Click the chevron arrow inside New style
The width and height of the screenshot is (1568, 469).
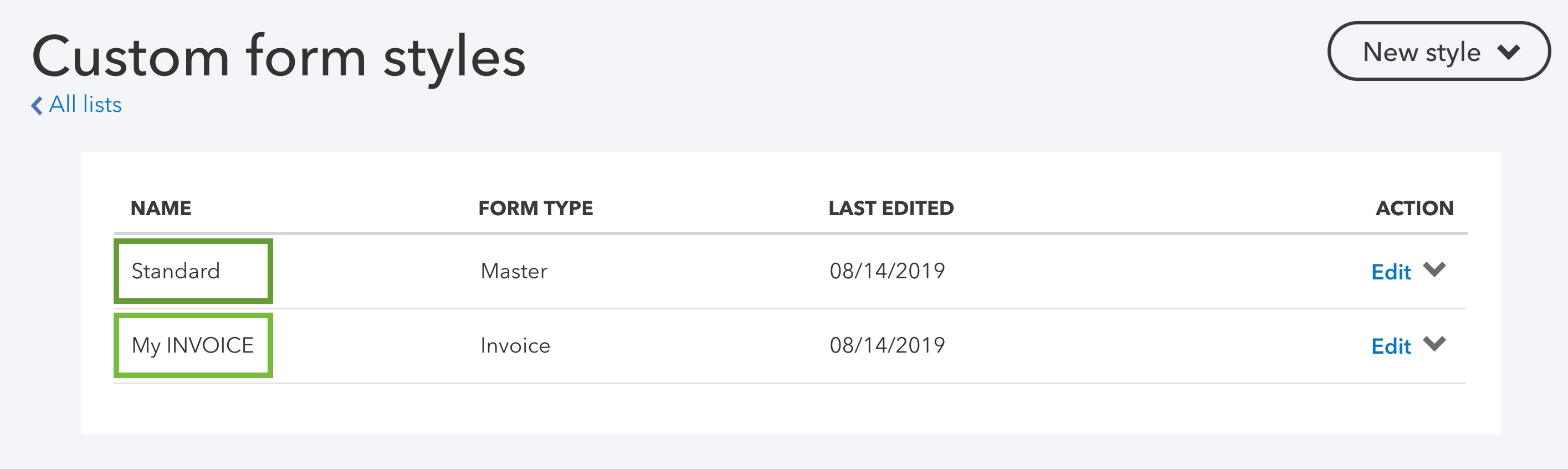tap(1509, 52)
